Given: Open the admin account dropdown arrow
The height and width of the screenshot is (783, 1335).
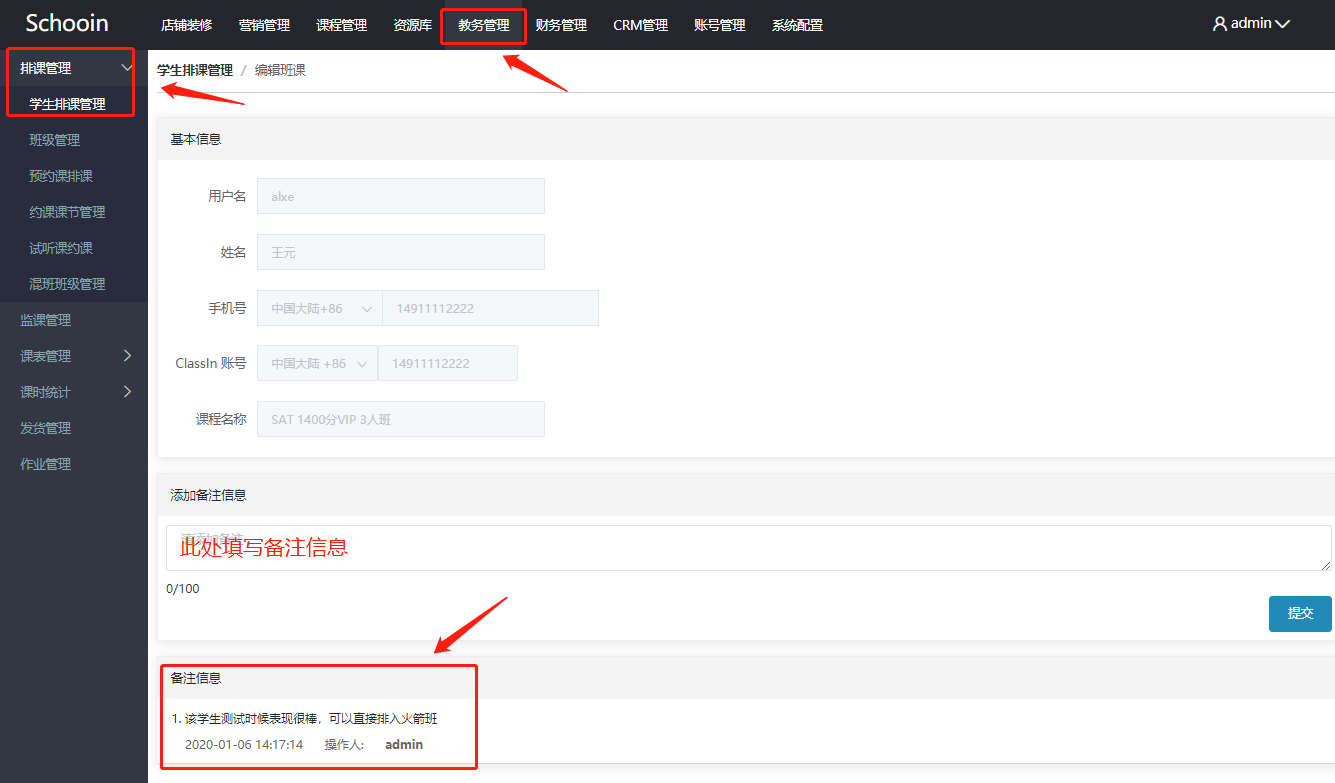Looking at the screenshot, I should [1283, 24].
